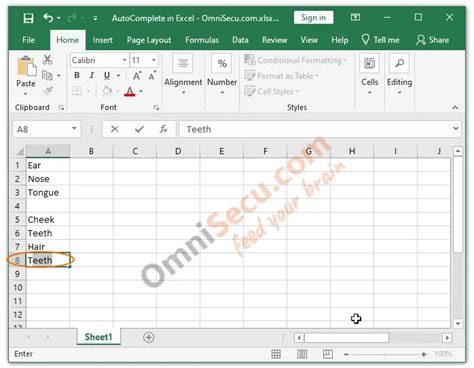Click the Share button
The width and height of the screenshot is (474, 368).
click(x=432, y=40)
